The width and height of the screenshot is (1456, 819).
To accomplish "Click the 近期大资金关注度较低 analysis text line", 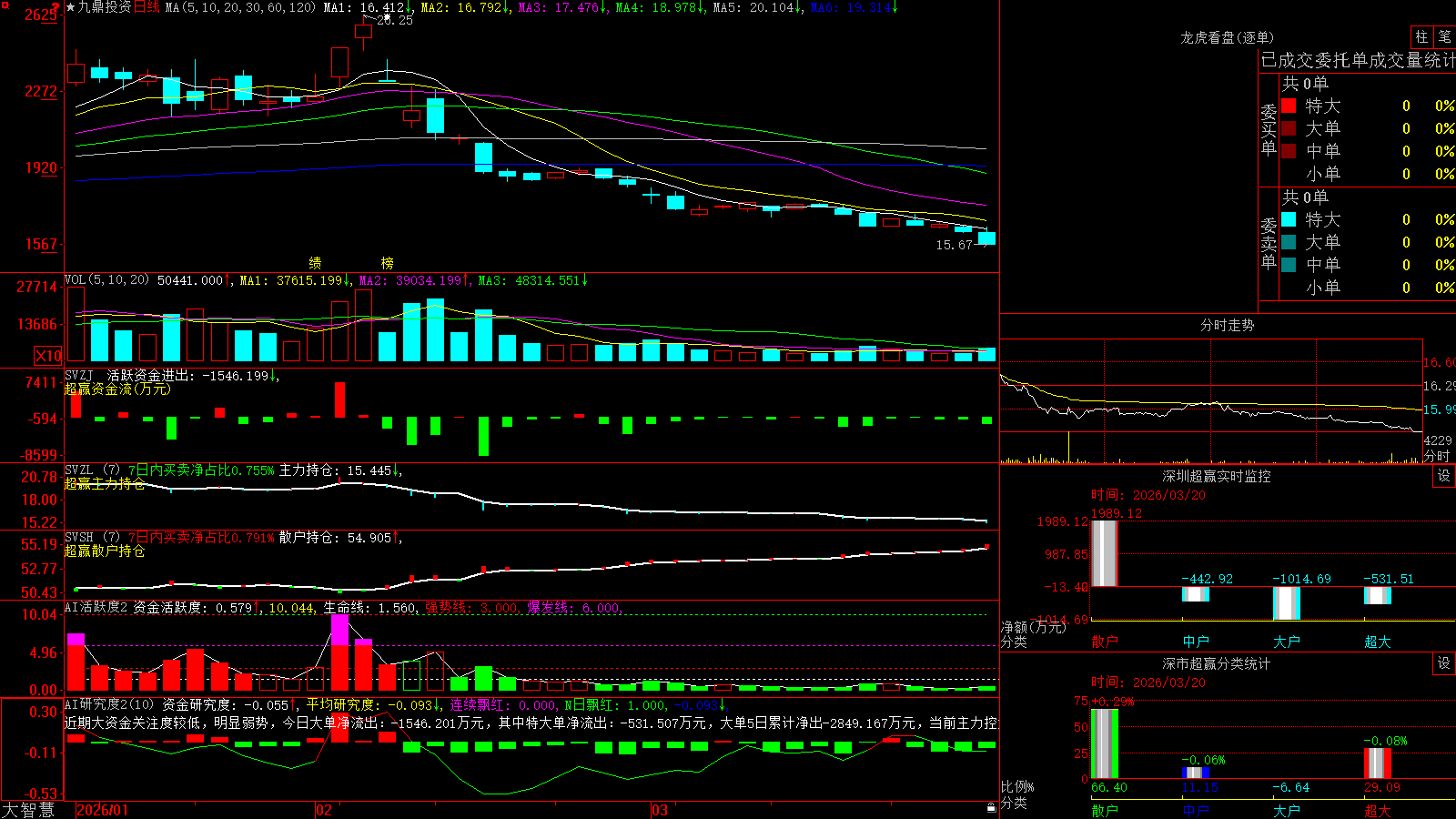I will point(531,723).
